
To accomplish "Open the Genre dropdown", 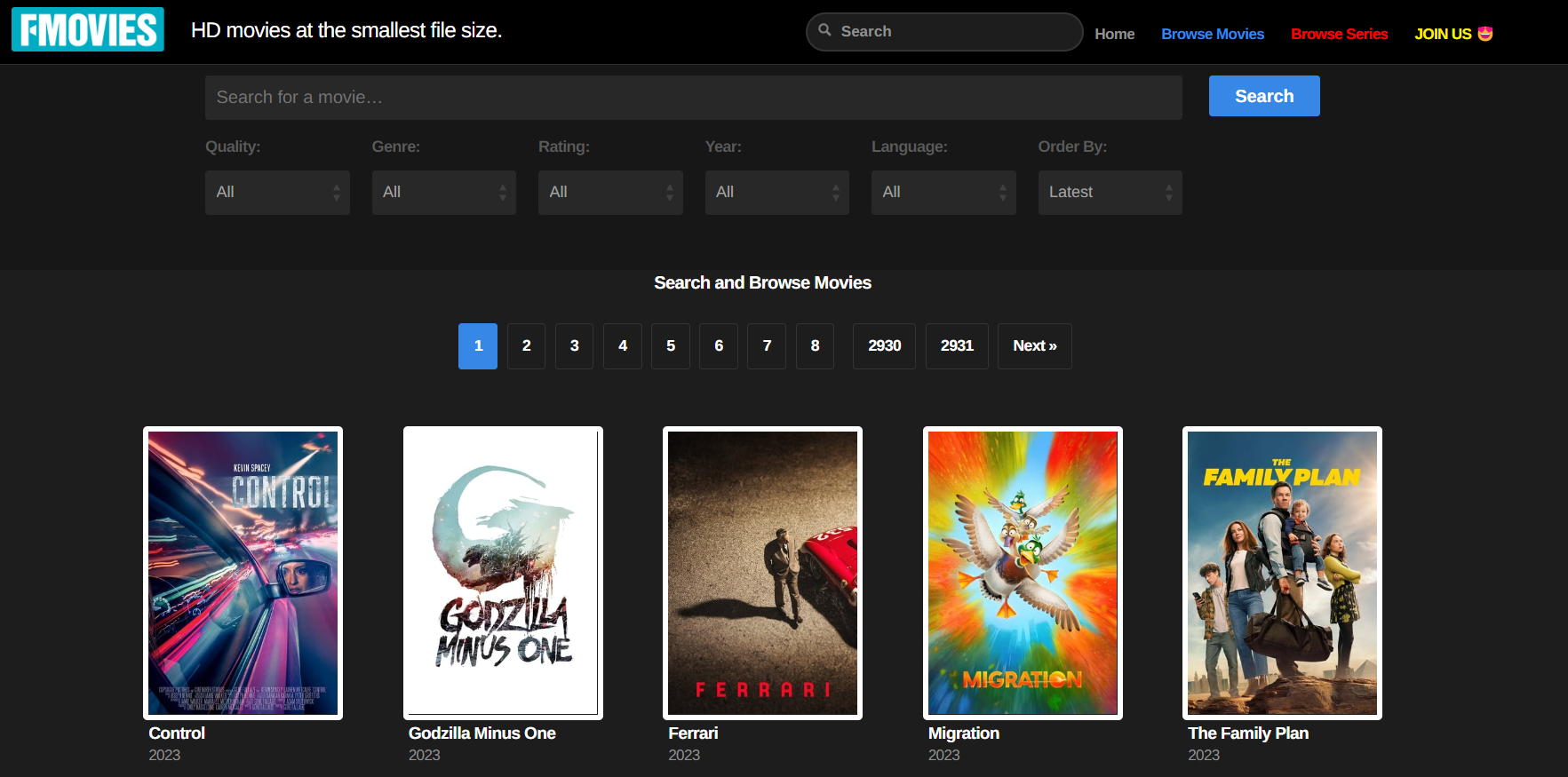I will pyautogui.click(x=443, y=193).
